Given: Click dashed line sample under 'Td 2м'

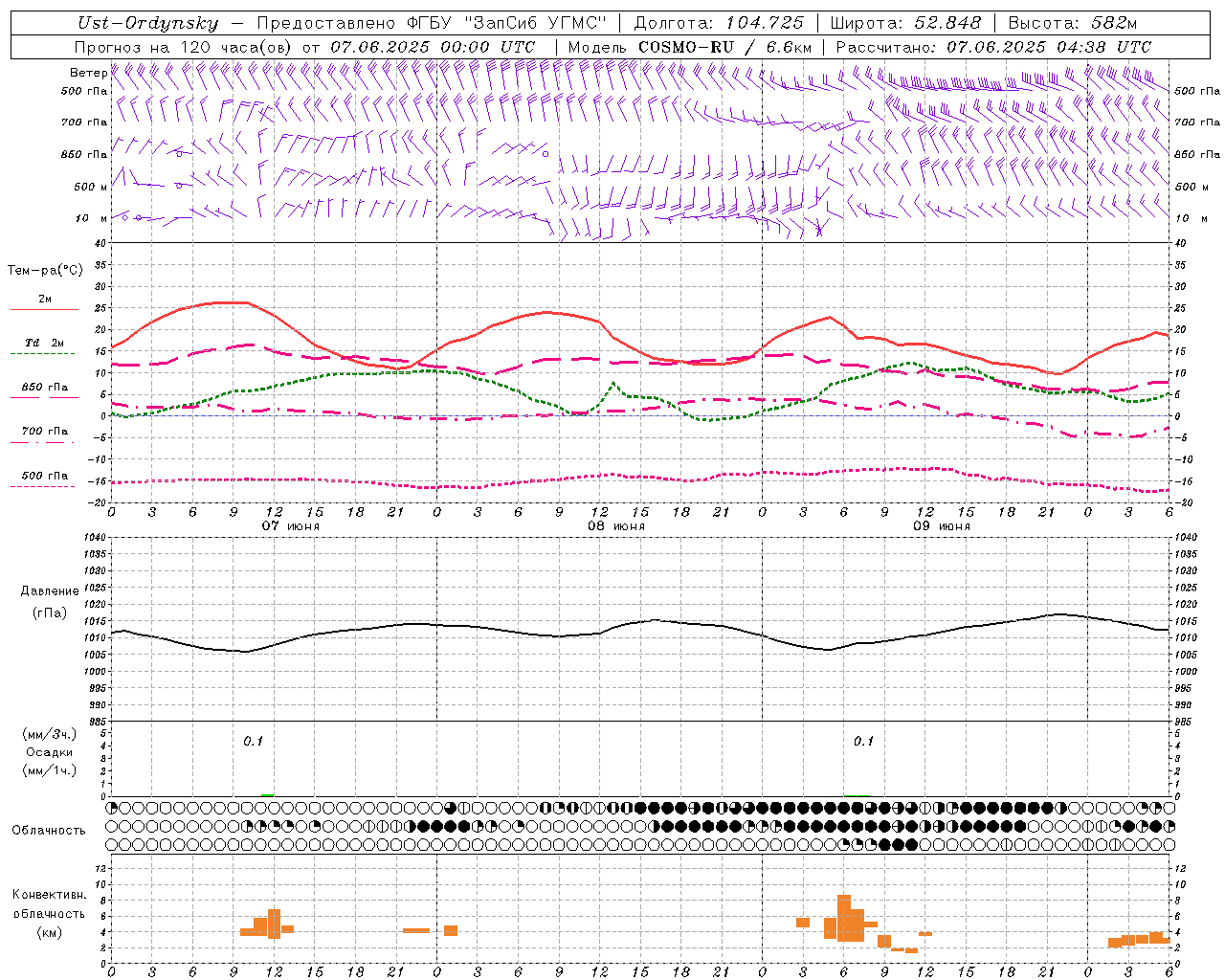Looking at the screenshot, I should (43, 354).
